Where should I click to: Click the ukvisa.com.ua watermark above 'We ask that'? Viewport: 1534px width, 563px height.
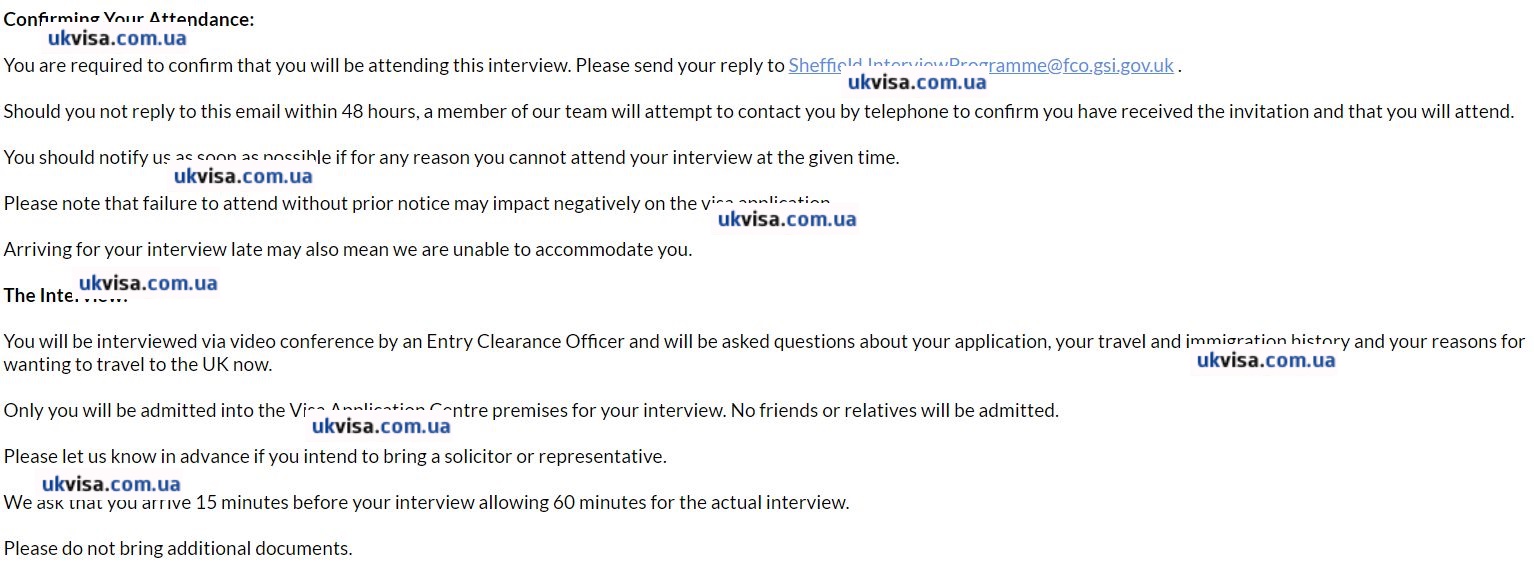click(111, 485)
